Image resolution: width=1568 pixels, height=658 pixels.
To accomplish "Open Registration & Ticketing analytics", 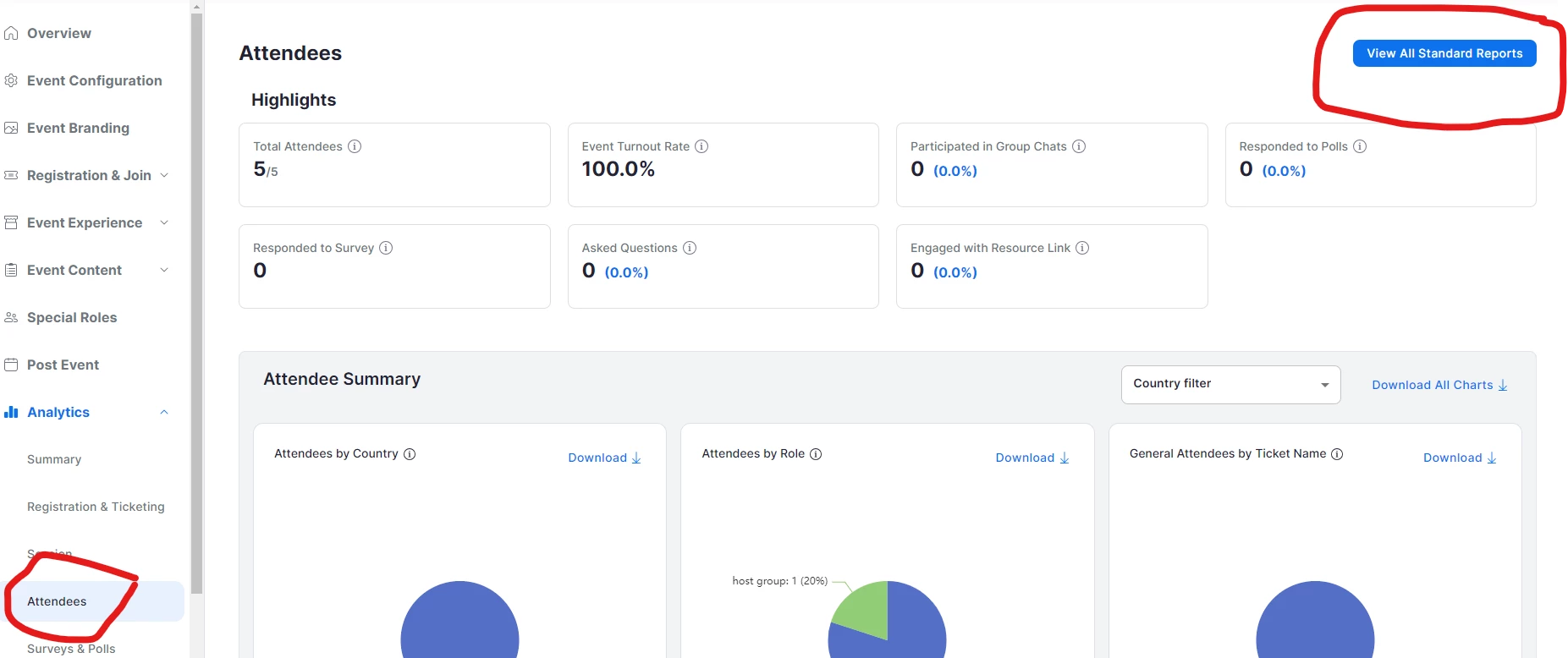I will tap(96, 507).
